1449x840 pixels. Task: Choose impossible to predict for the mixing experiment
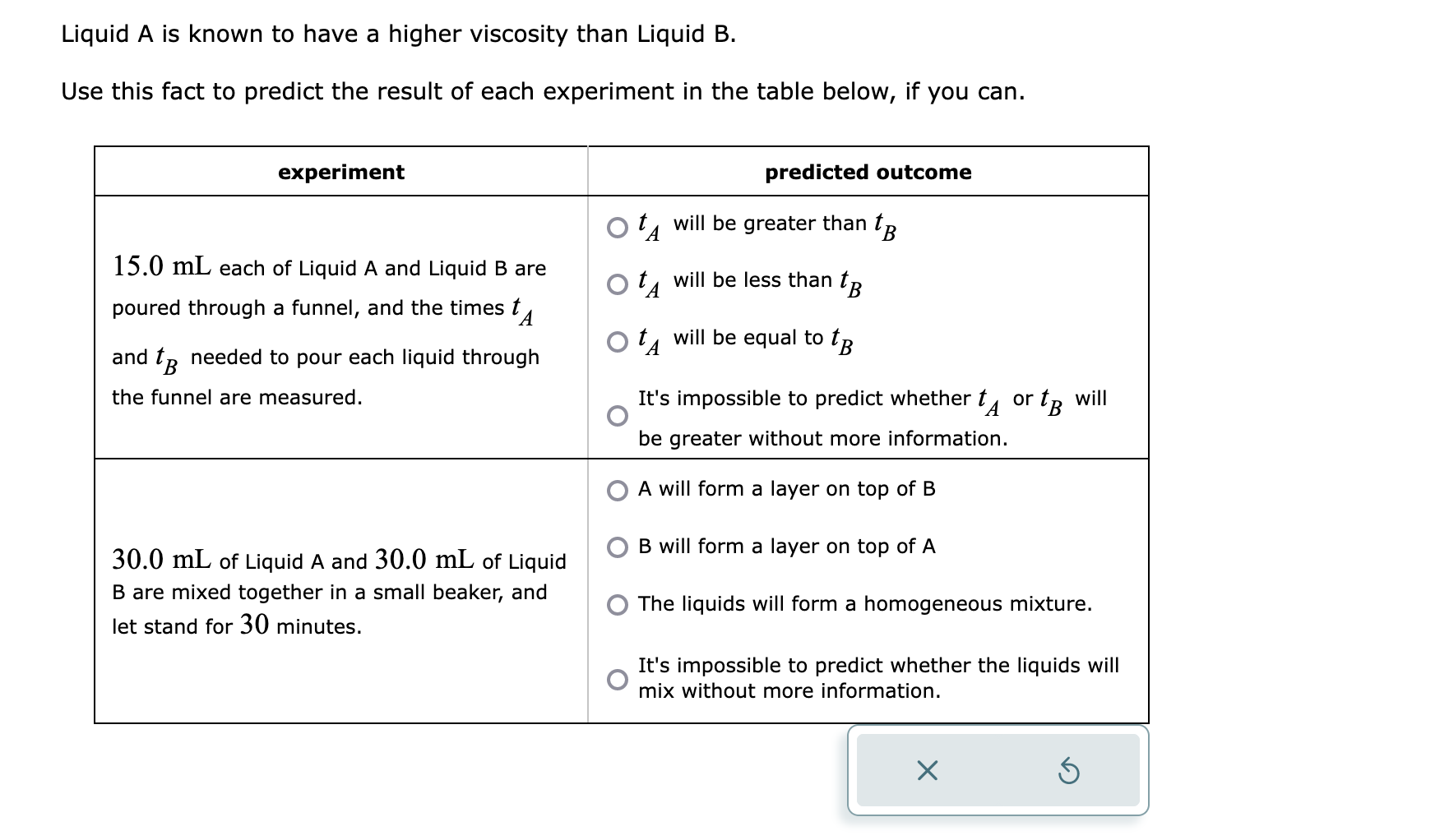point(617,678)
